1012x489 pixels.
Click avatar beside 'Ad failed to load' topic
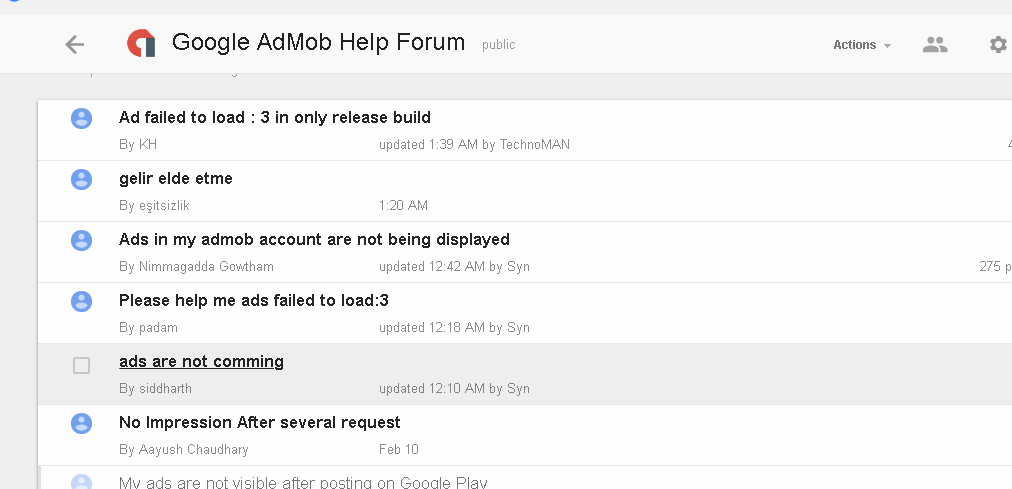[x=81, y=119]
